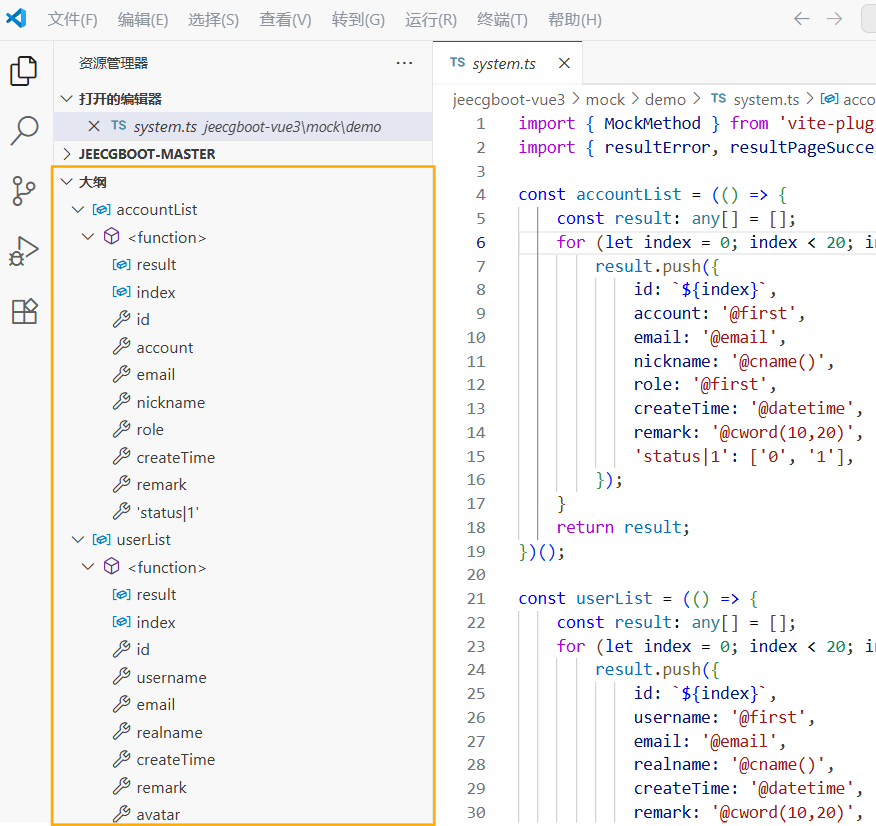
Task: Open the Source Control view
Action: (24, 191)
